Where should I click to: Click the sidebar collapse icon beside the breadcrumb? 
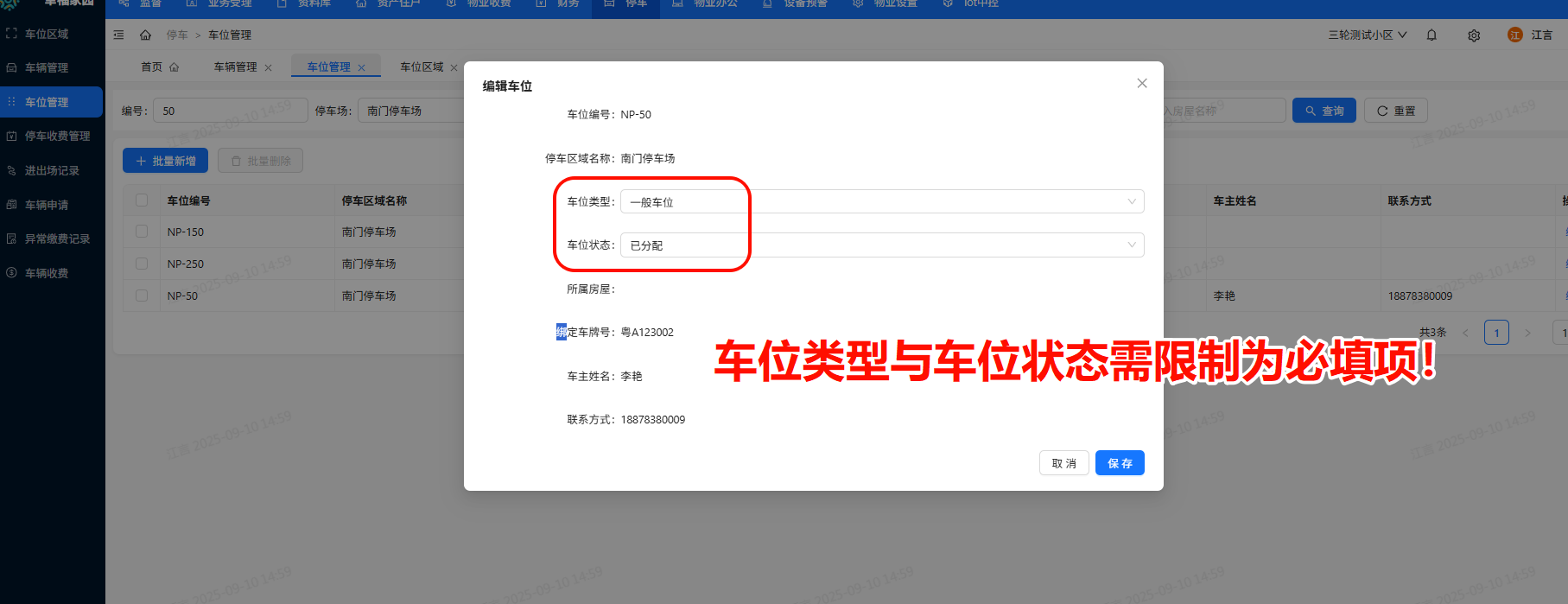pyautogui.click(x=119, y=35)
